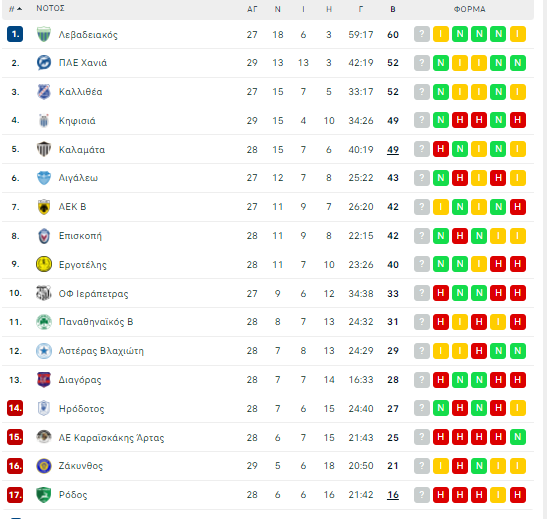Select the Εργοτέλης yellow round logo

(44, 264)
